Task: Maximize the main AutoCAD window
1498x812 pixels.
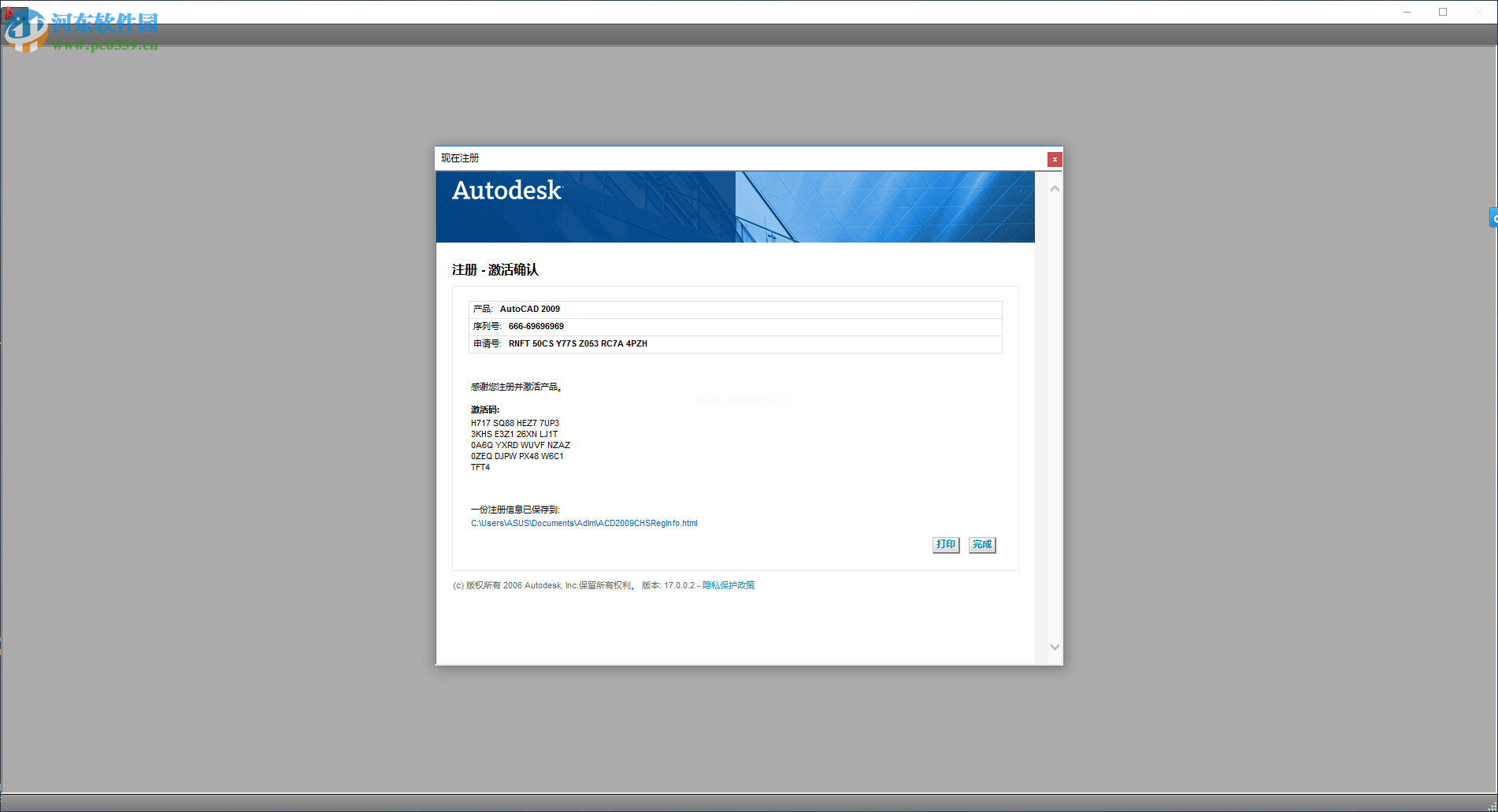Action: tap(1443, 12)
